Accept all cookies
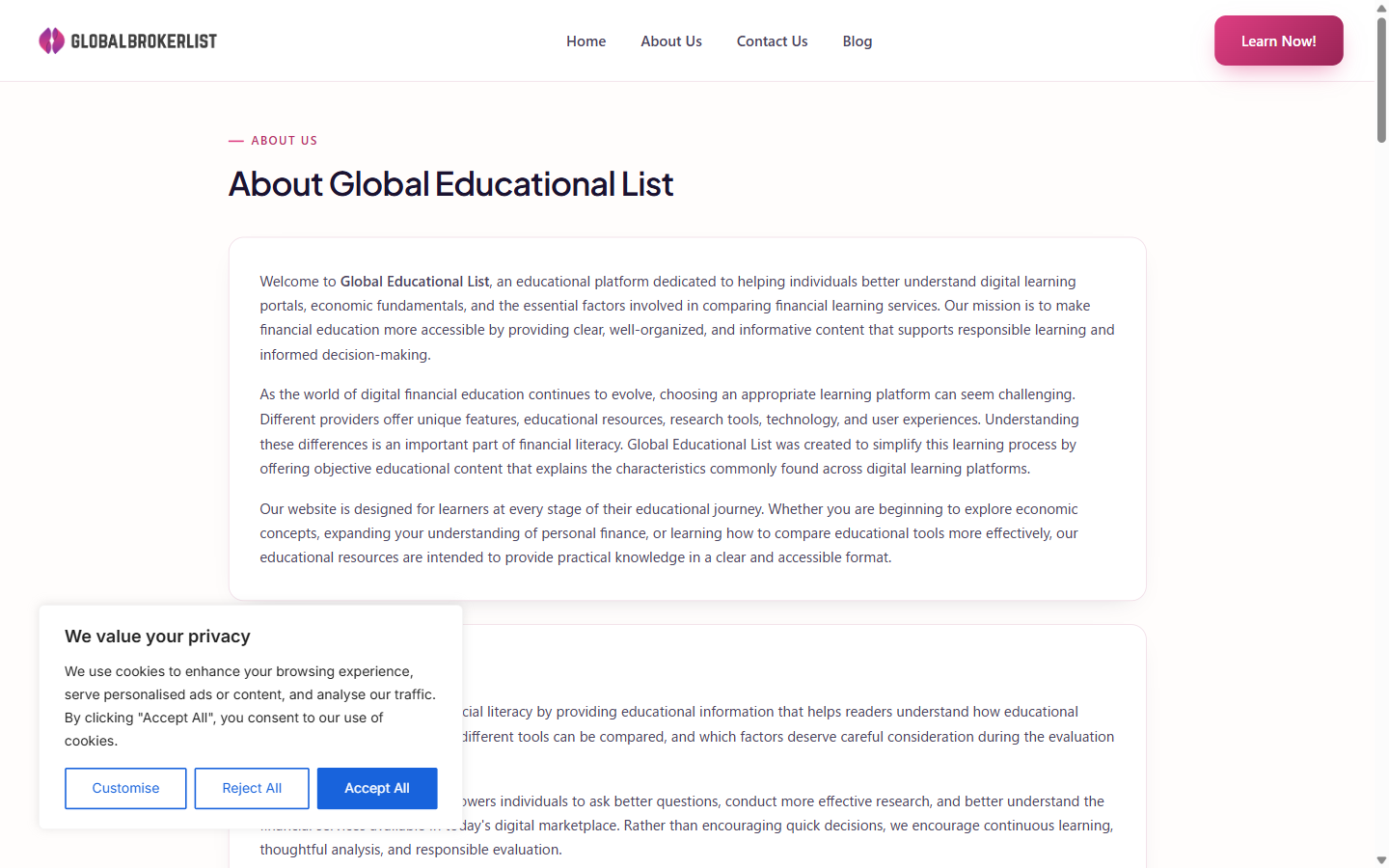This screenshot has width=1389, height=868. (377, 788)
